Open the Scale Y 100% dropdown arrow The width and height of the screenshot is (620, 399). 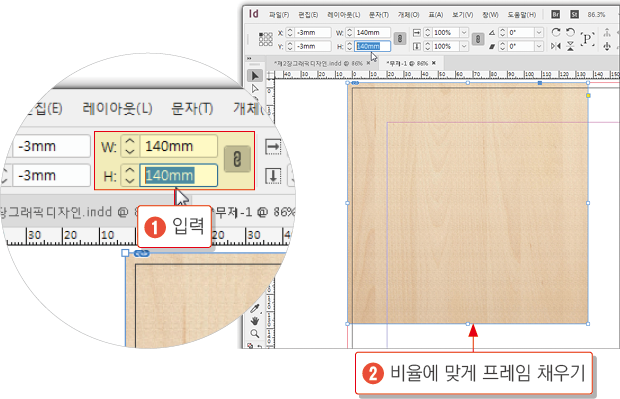click(464, 46)
